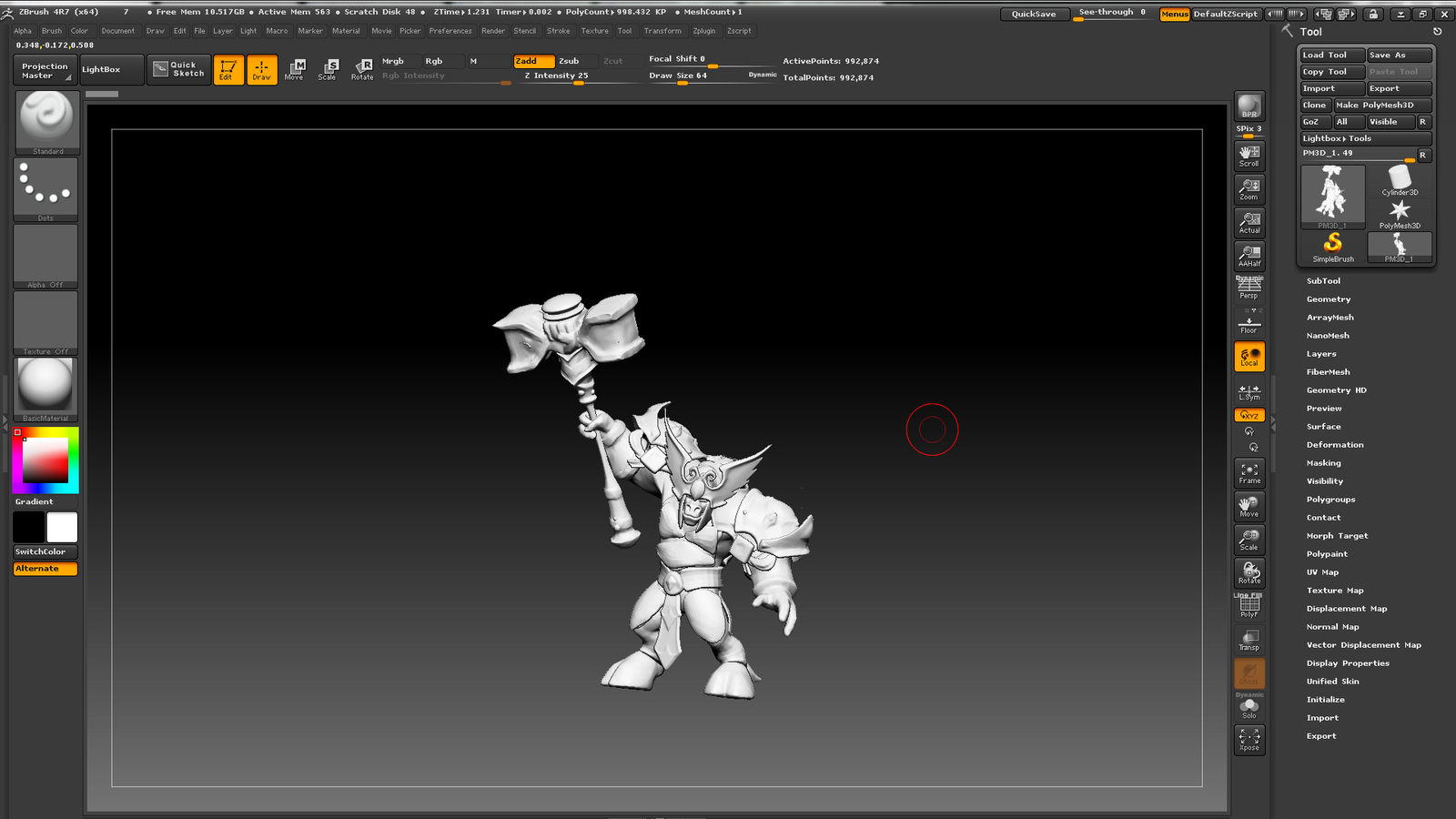The image size is (1456, 819).
Task: Click the Xpose icon
Action: click(x=1249, y=740)
